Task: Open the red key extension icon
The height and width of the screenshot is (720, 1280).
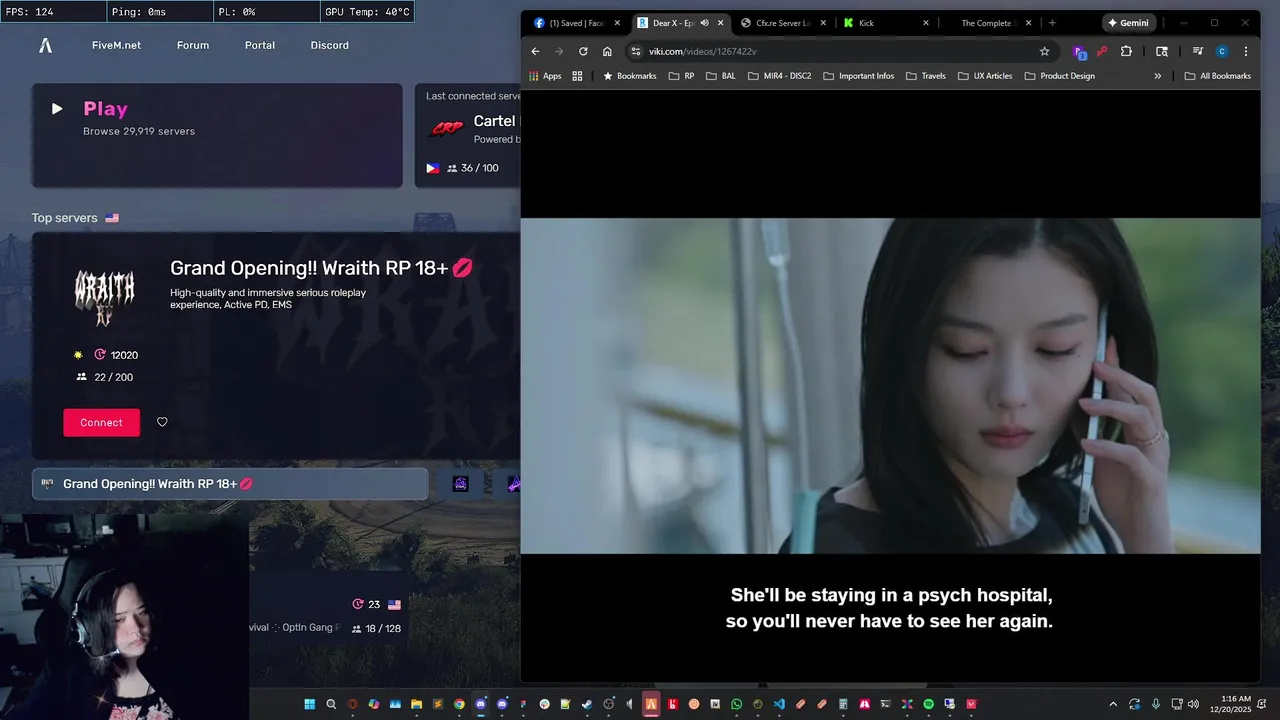Action: click(x=1102, y=51)
